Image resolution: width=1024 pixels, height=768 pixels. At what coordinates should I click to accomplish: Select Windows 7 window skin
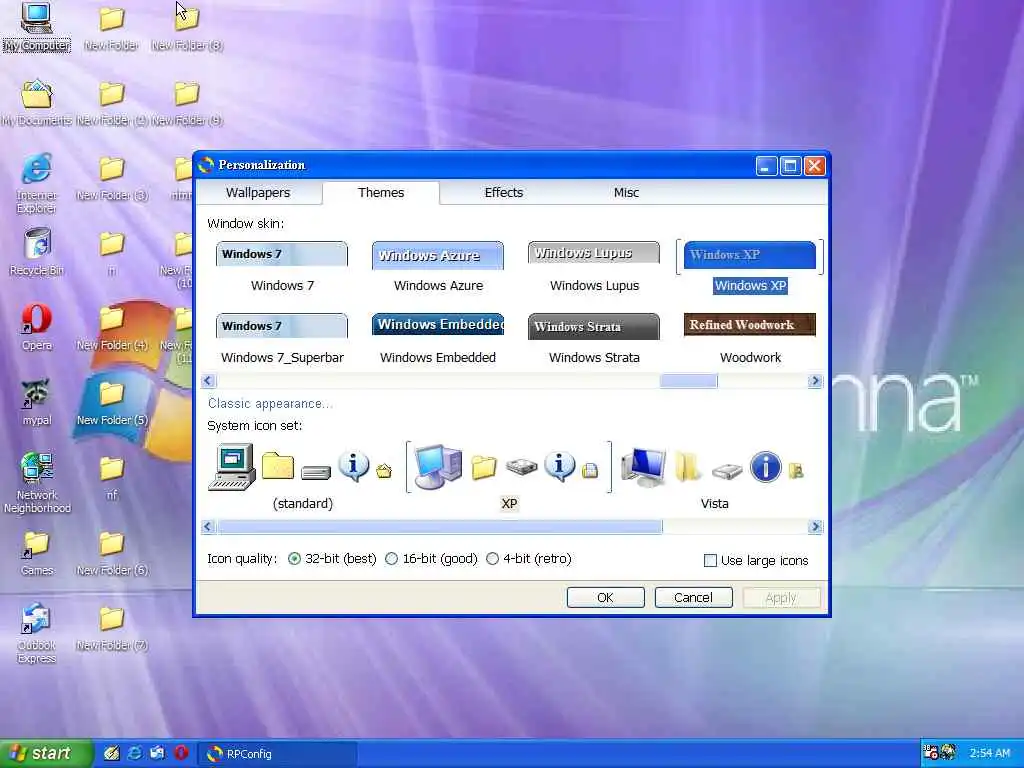tap(282, 268)
